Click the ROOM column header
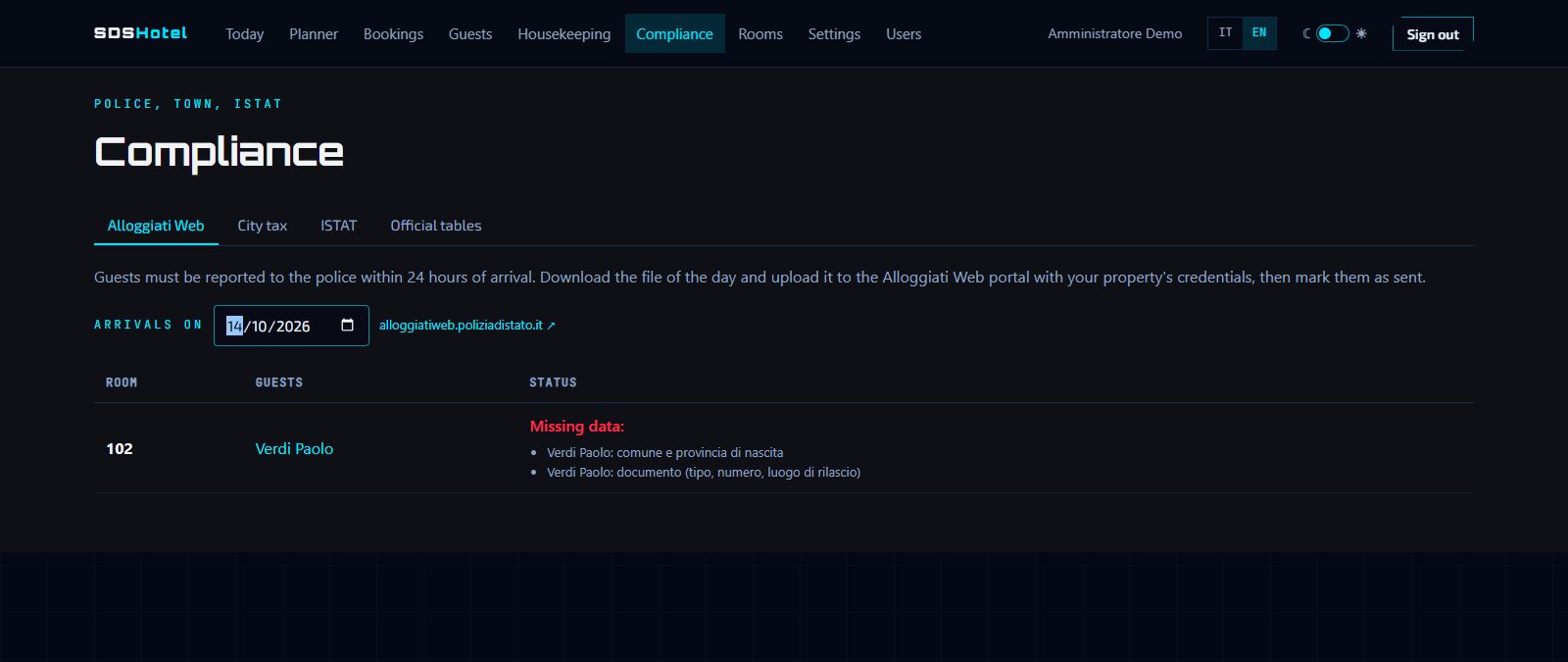Screen dimensions: 1568x662 click(122, 382)
